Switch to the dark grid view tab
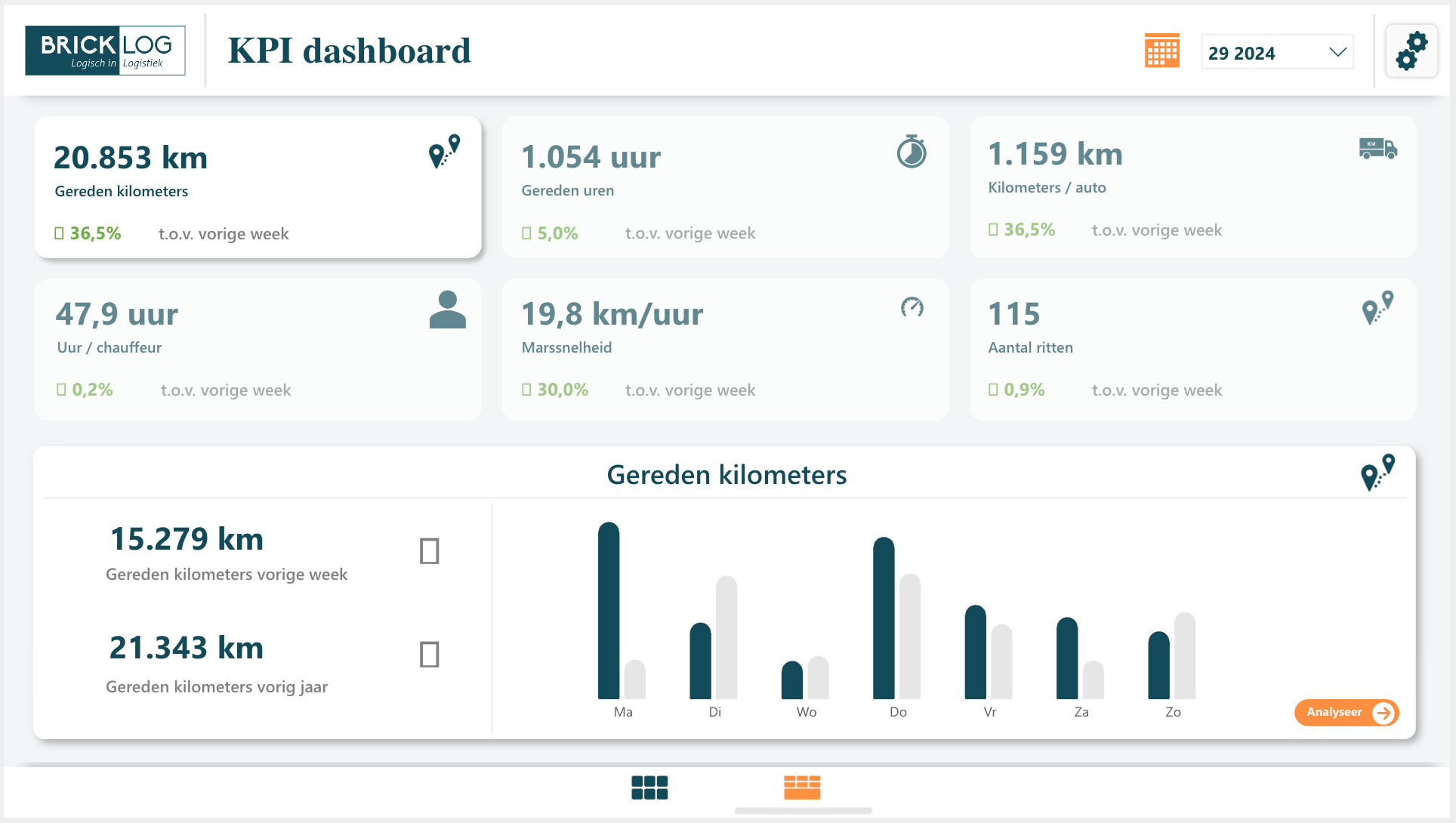The height and width of the screenshot is (823, 1456). pos(649,788)
